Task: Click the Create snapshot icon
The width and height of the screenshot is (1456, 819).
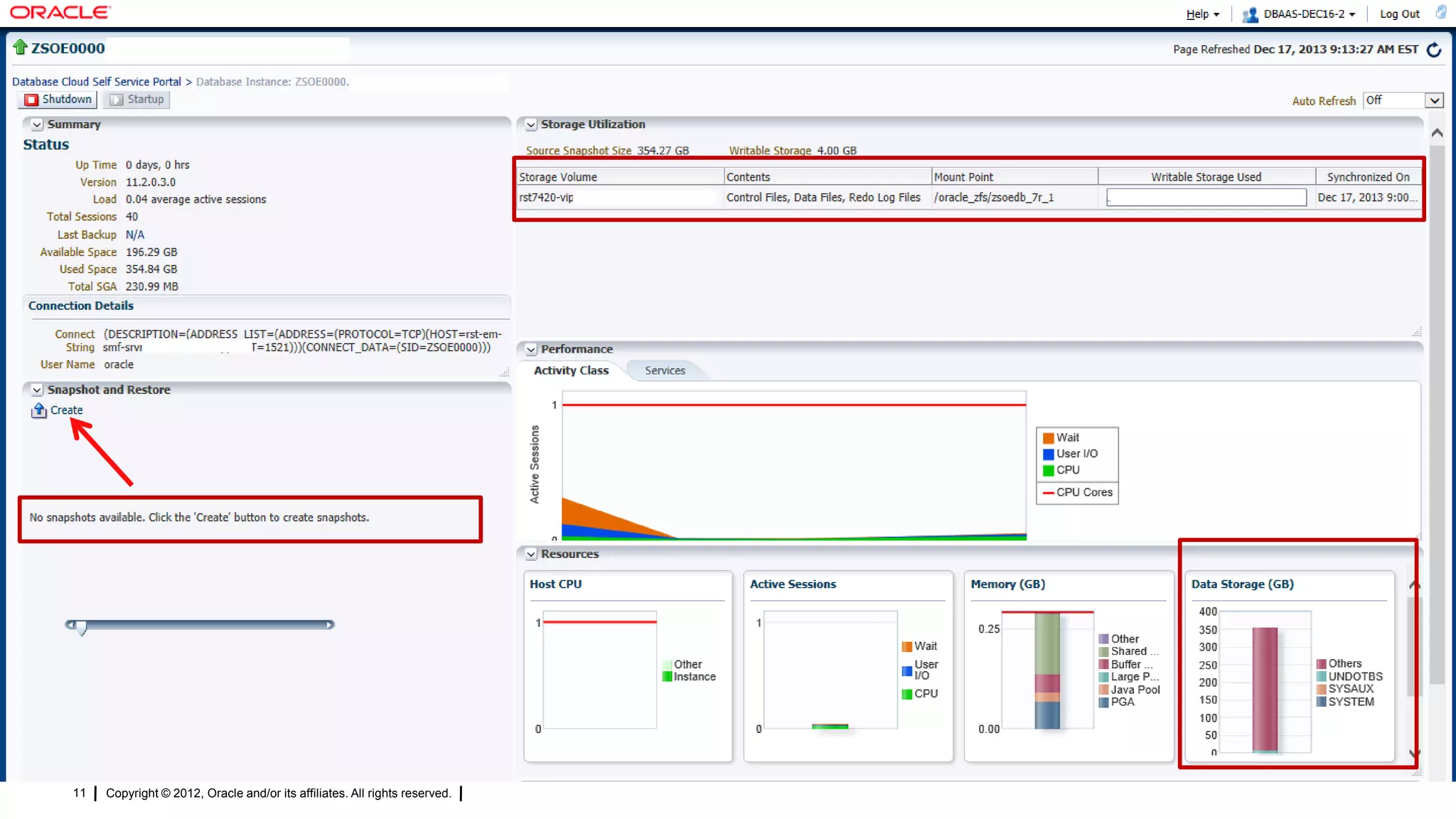Action: [39, 410]
